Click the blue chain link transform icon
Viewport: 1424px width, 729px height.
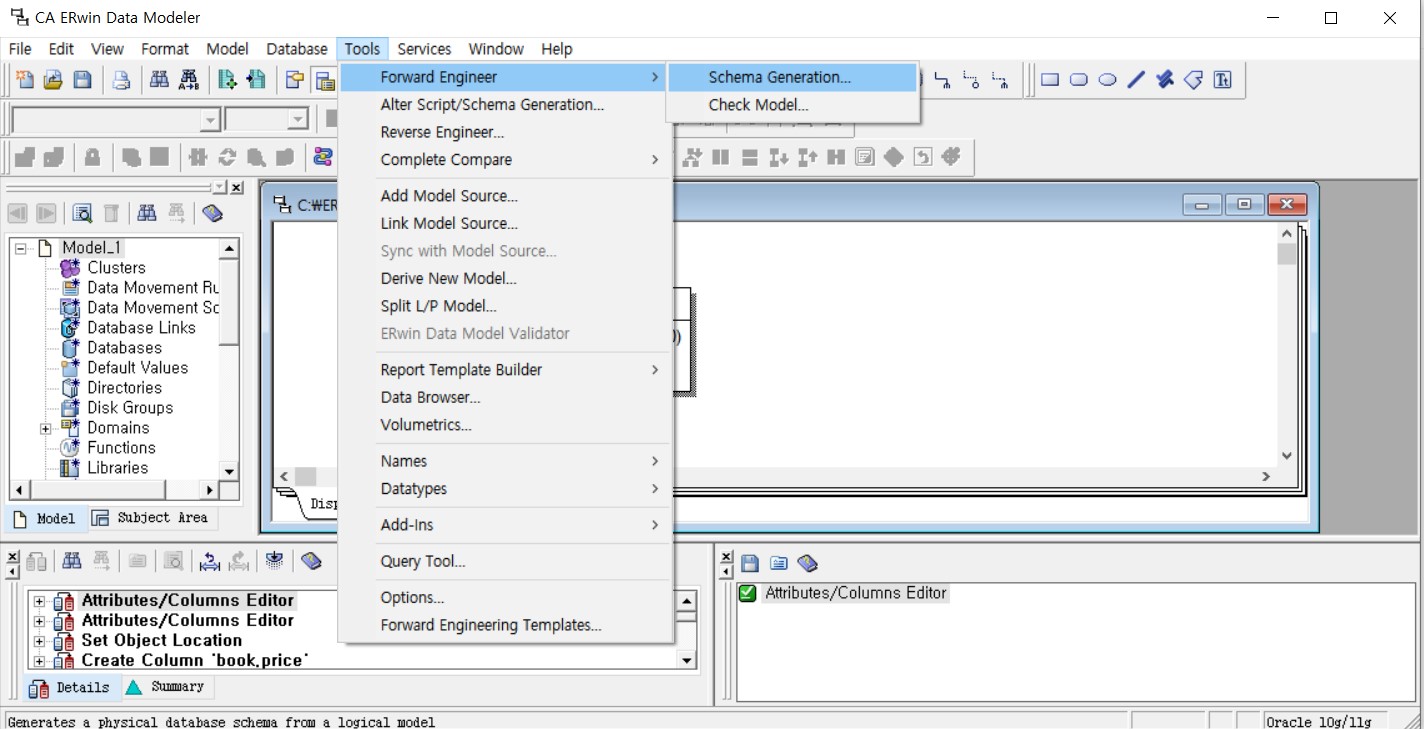click(323, 157)
